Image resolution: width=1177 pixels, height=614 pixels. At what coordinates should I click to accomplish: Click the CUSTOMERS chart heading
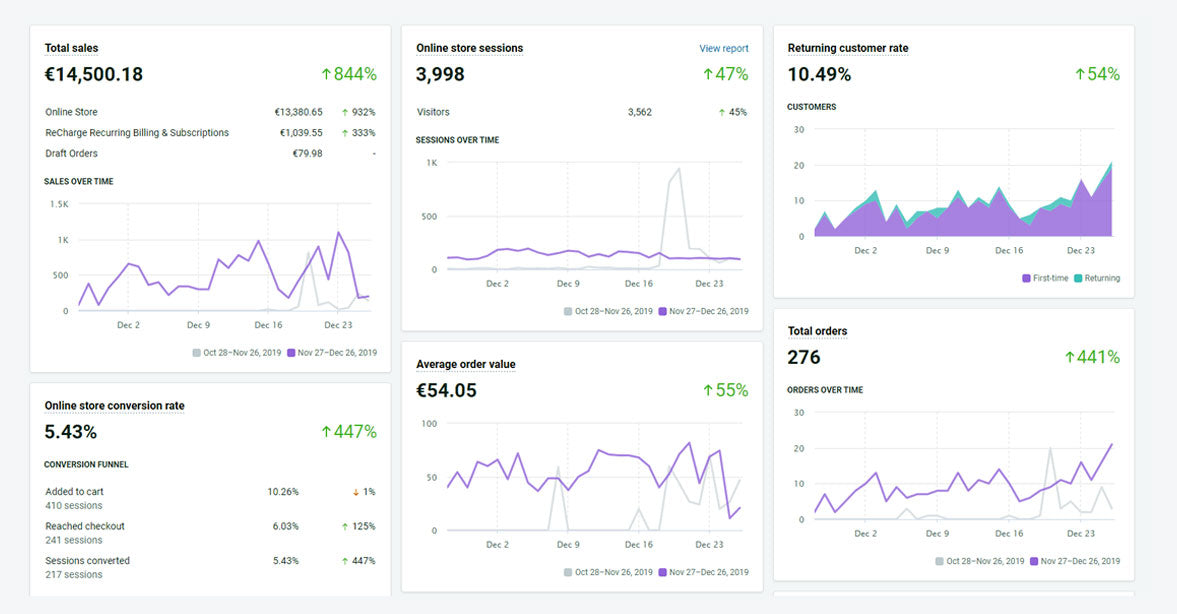coord(811,107)
